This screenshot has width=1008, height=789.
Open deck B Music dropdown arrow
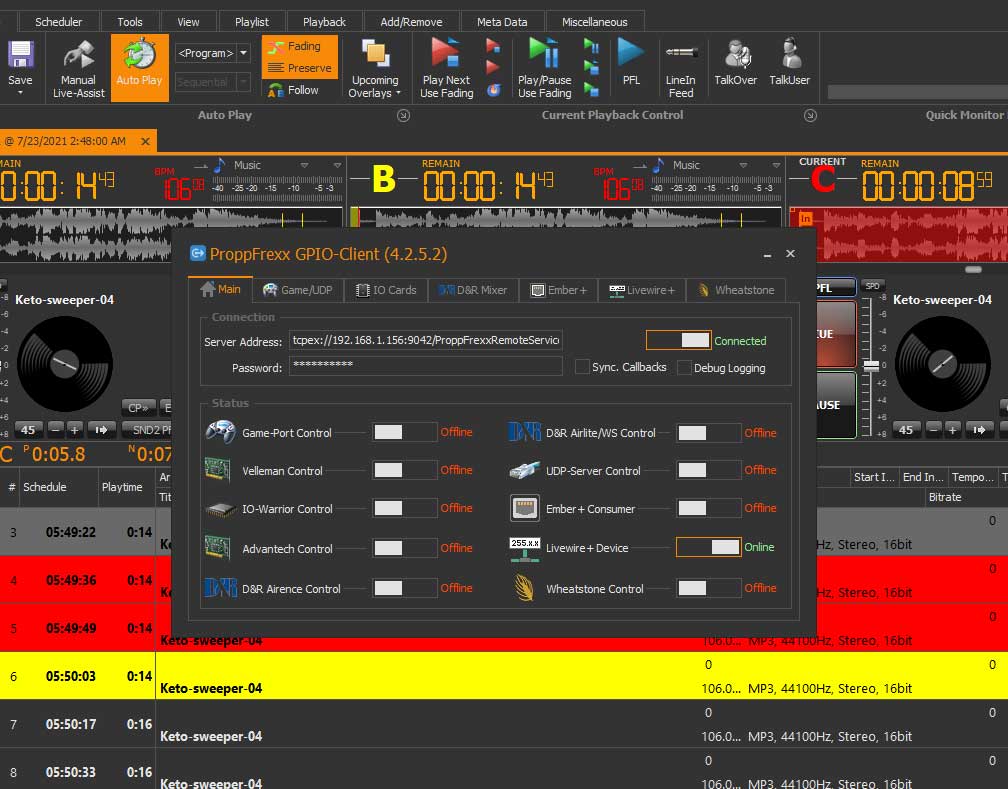tap(742, 165)
